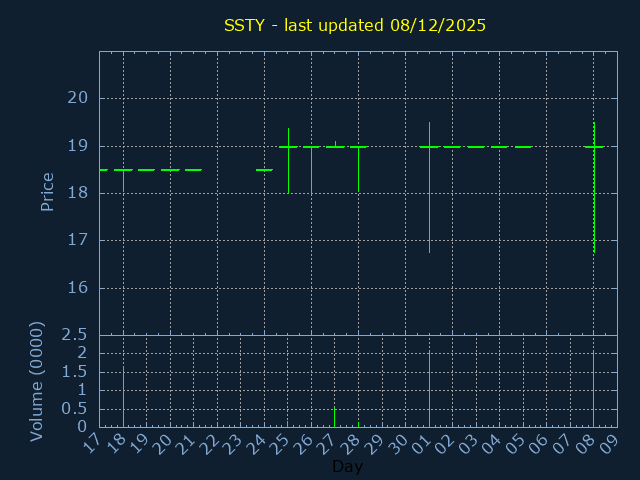The width and height of the screenshot is (640, 480).
Task: Select day 17 on the x-axis
Action: pos(93,444)
